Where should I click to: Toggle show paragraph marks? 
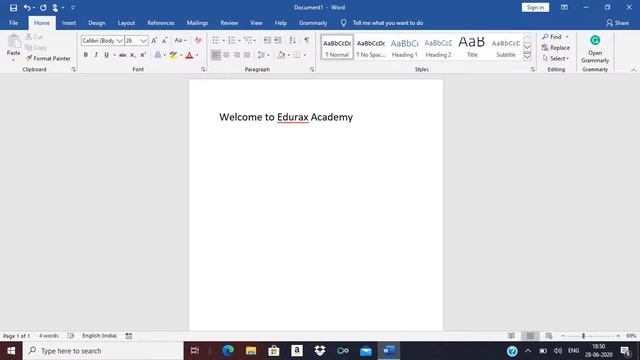[x=307, y=40]
